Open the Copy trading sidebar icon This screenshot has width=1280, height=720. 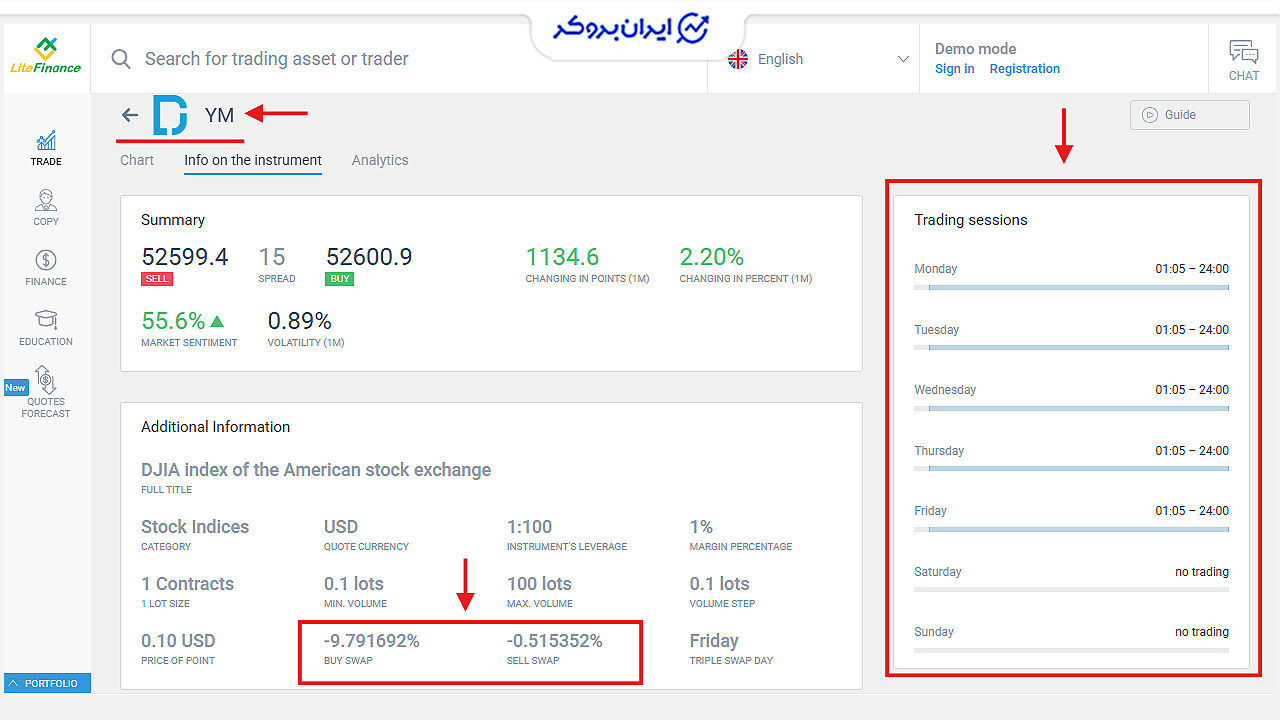(46, 208)
